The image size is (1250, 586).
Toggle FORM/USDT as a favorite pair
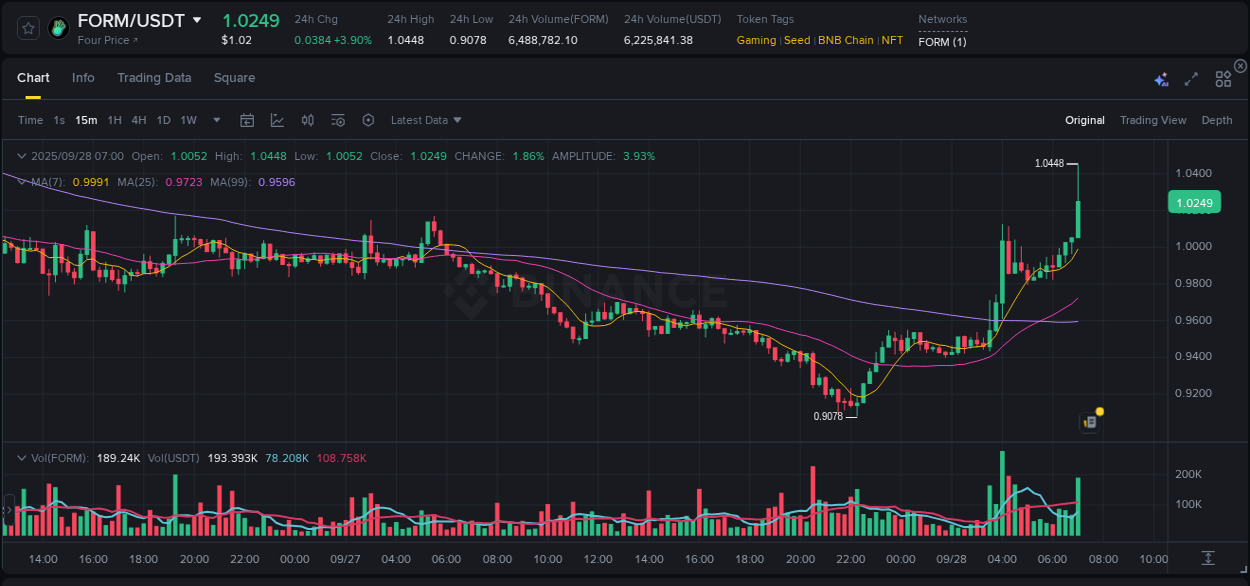[27, 27]
